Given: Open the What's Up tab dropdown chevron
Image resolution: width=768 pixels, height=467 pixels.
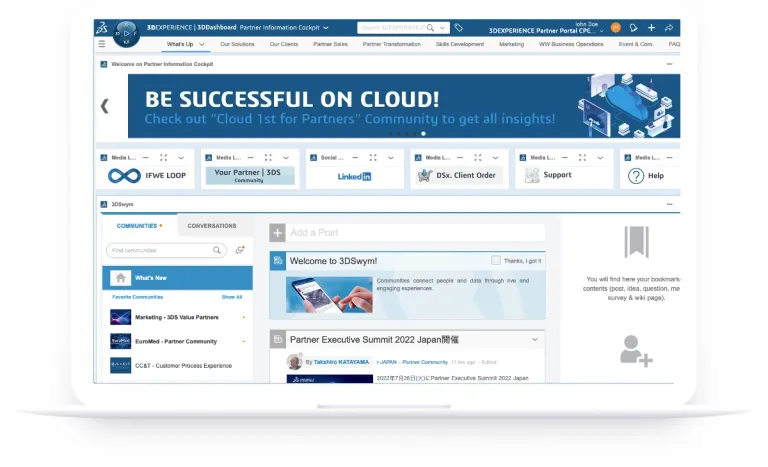Looking at the screenshot, I should pyautogui.click(x=202, y=44).
